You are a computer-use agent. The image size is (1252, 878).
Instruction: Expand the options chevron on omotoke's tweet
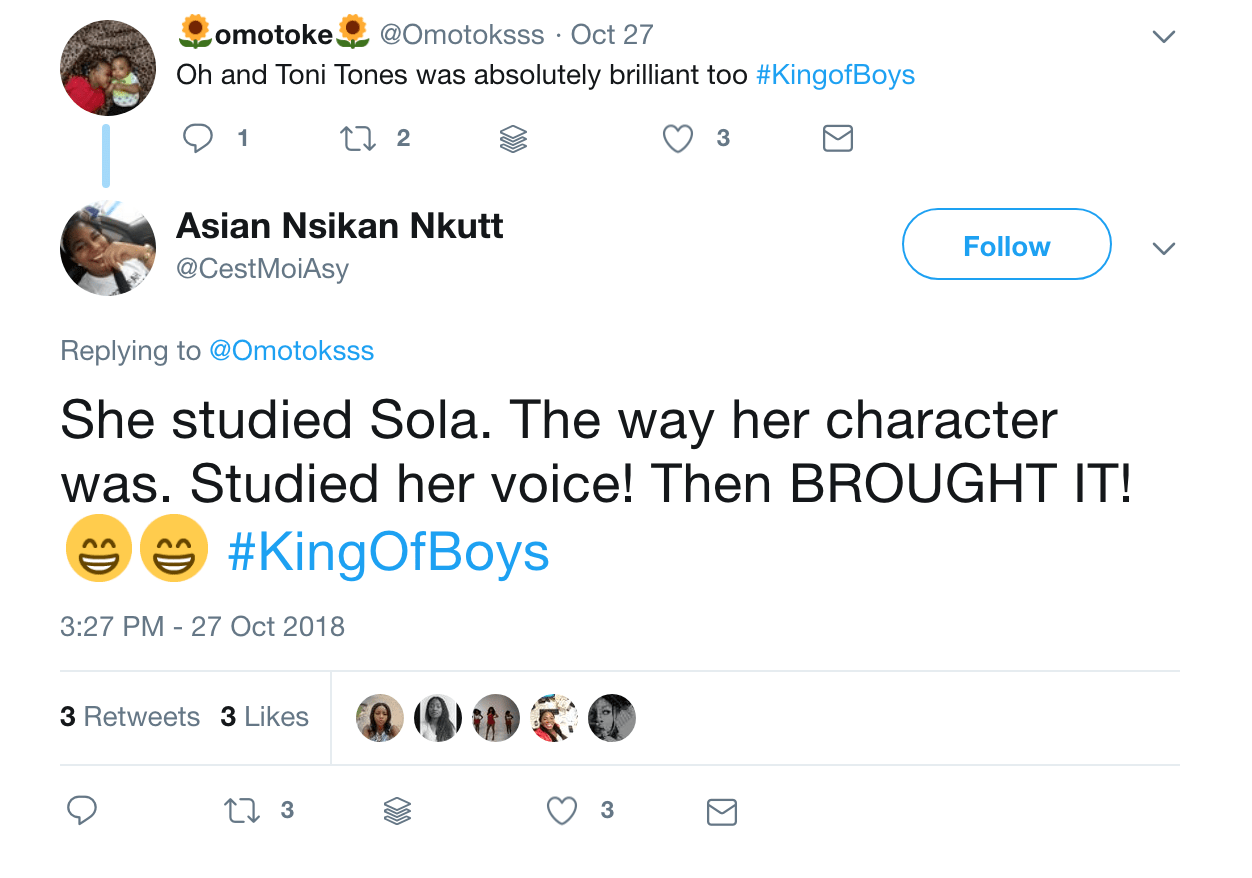pyautogui.click(x=1163, y=37)
